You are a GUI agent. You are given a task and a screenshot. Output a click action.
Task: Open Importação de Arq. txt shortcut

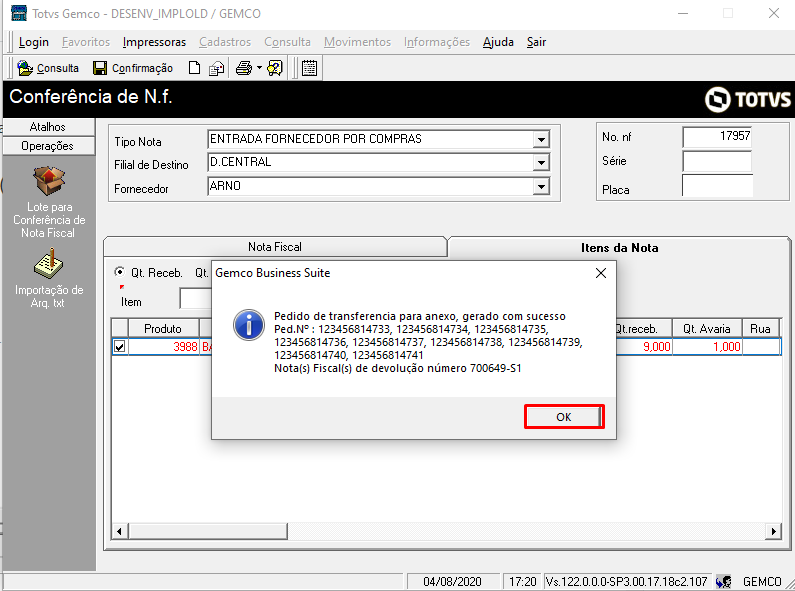click(49, 278)
